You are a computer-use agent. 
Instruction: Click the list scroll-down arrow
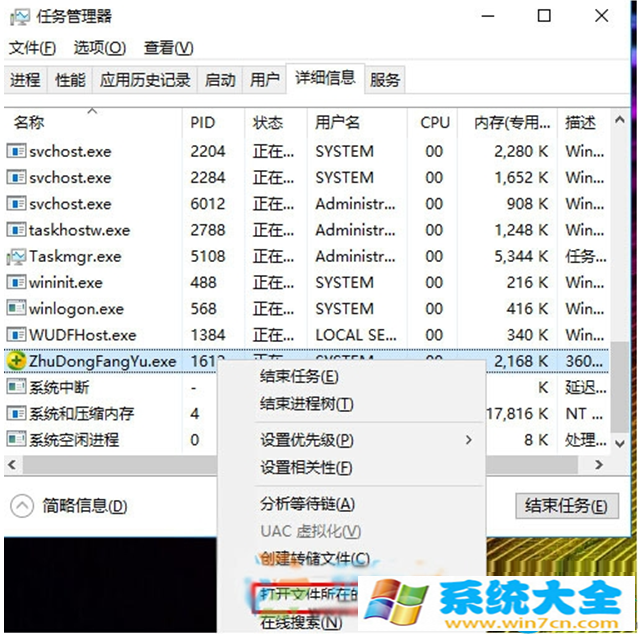tap(620, 444)
